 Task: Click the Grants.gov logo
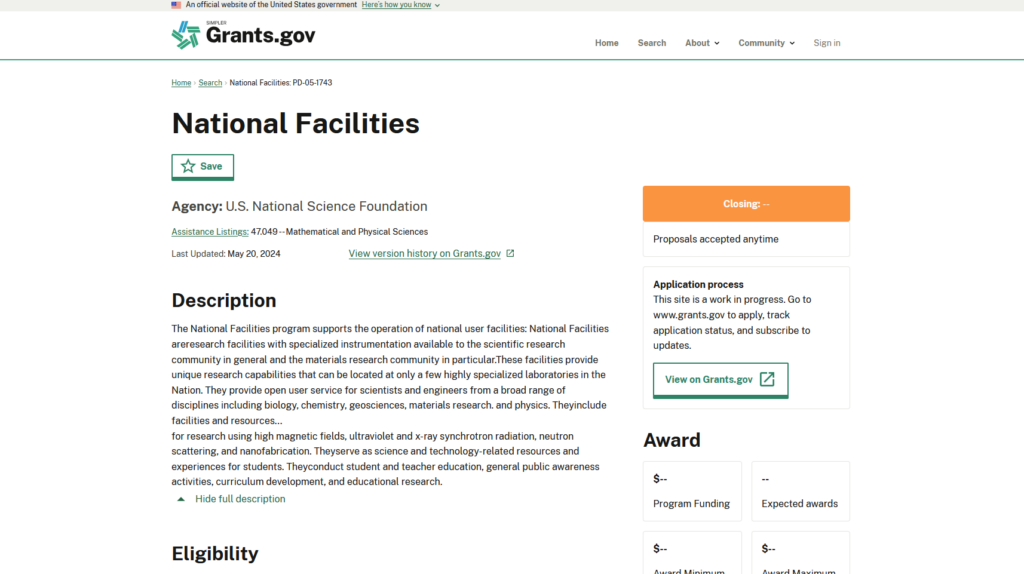[243, 35]
